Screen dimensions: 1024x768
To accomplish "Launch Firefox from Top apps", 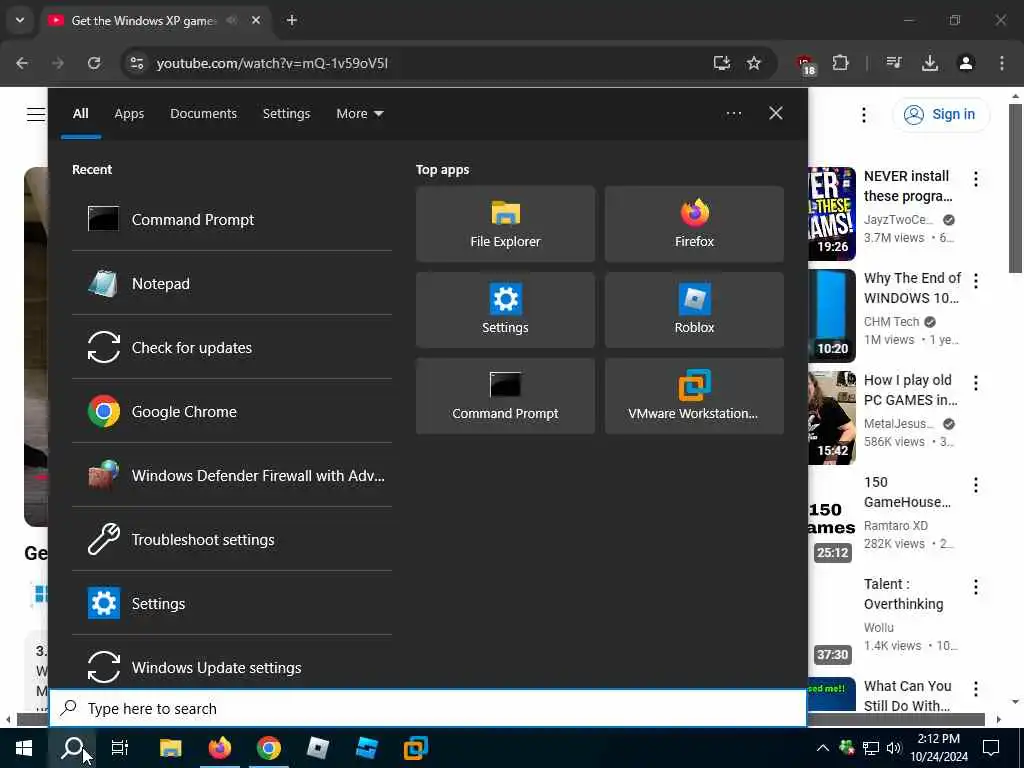I will coord(694,224).
